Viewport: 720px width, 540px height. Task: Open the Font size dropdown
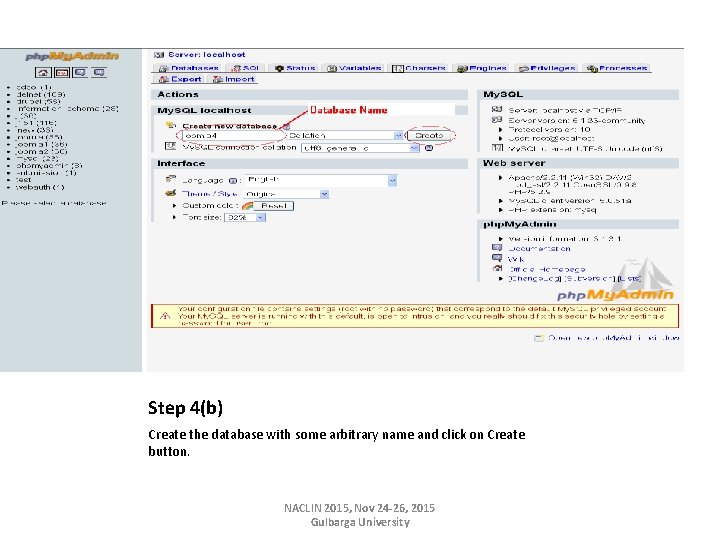point(245,217)
